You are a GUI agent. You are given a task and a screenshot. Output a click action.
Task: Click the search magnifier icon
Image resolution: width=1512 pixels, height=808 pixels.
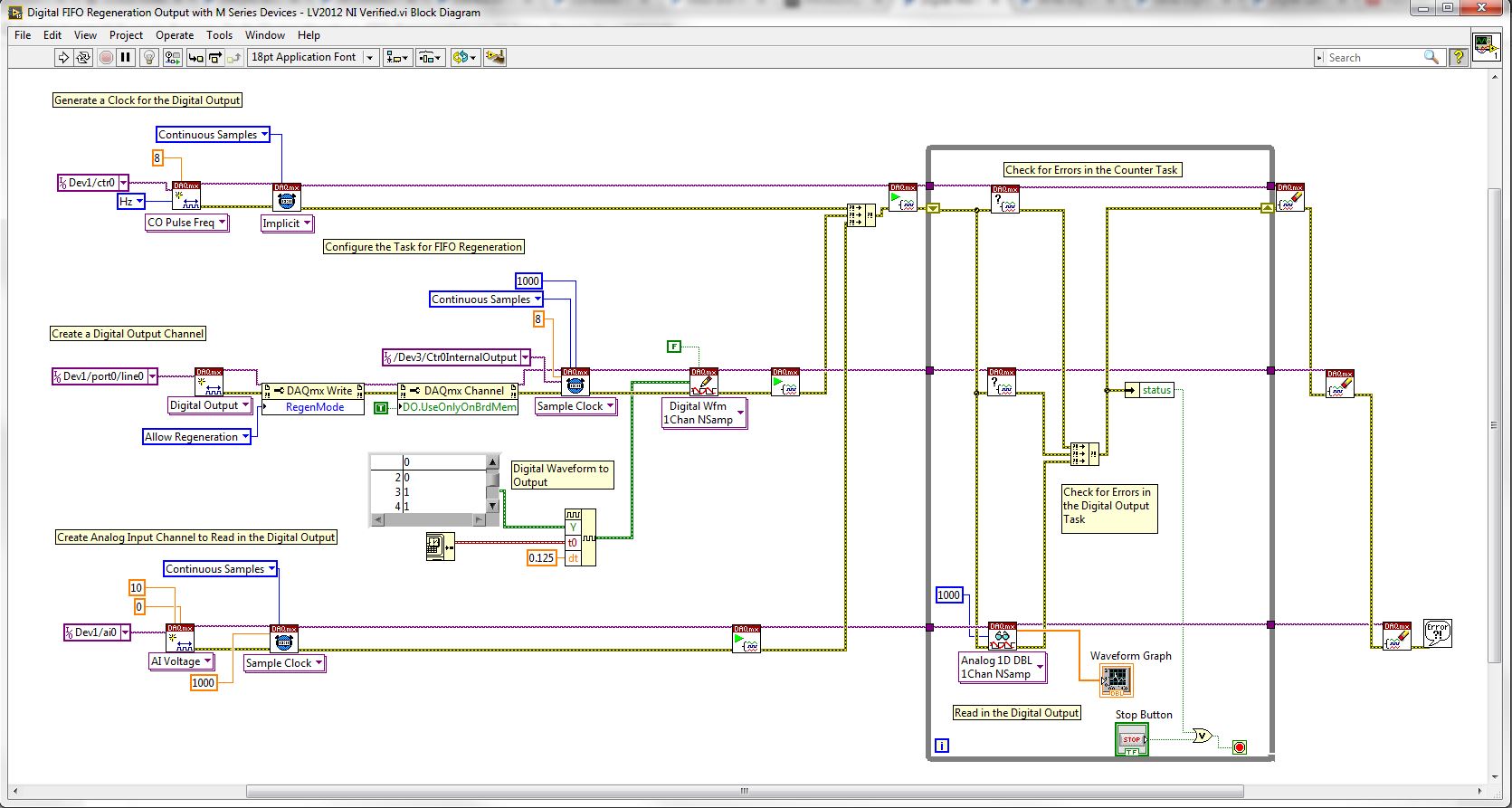(x=1431, y=57)
